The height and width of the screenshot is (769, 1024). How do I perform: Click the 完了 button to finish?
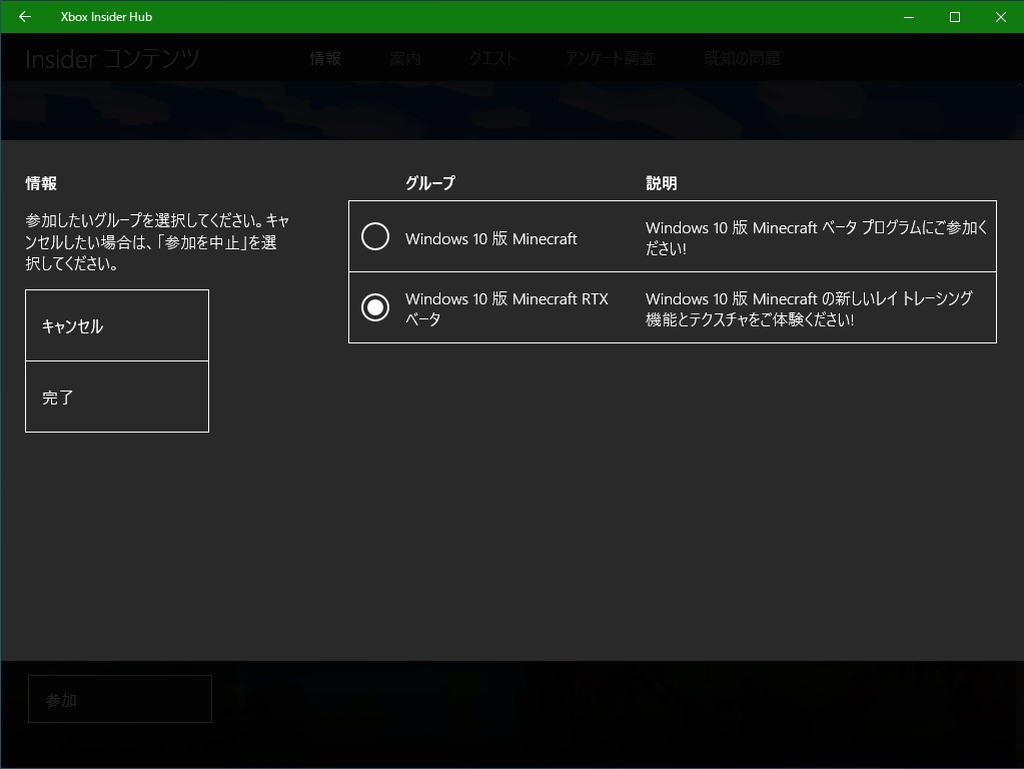click(x=117, y=396)
